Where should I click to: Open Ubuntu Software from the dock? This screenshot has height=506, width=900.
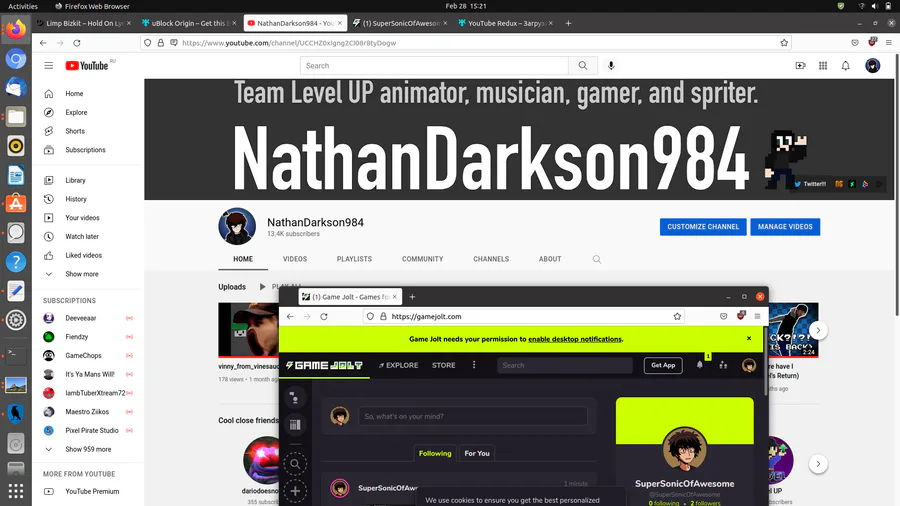pos(15,204)
